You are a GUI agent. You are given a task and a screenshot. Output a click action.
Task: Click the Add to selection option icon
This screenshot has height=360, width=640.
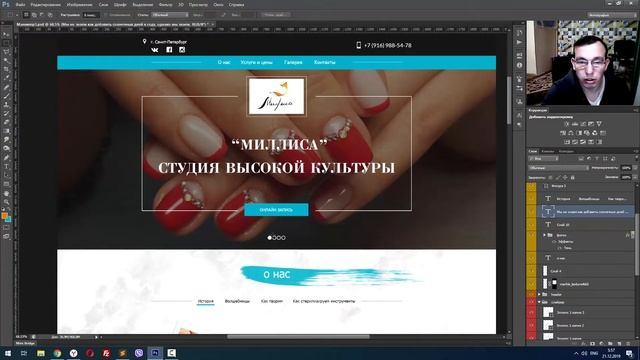coord(34,15)
